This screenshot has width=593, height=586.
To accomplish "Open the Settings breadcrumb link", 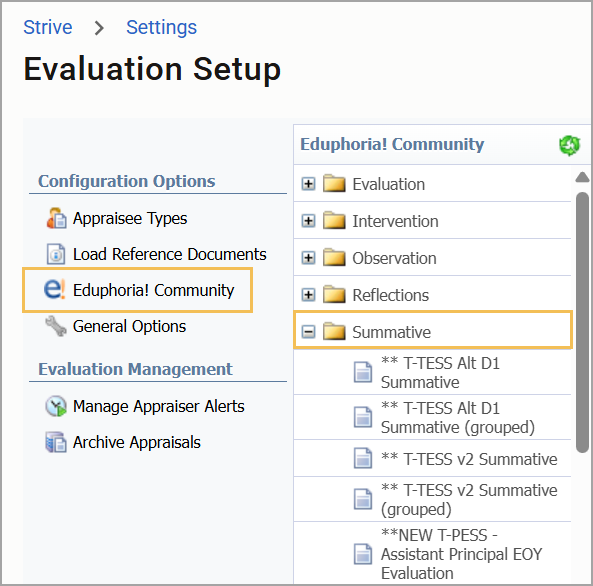I will [x=161, y=27].
